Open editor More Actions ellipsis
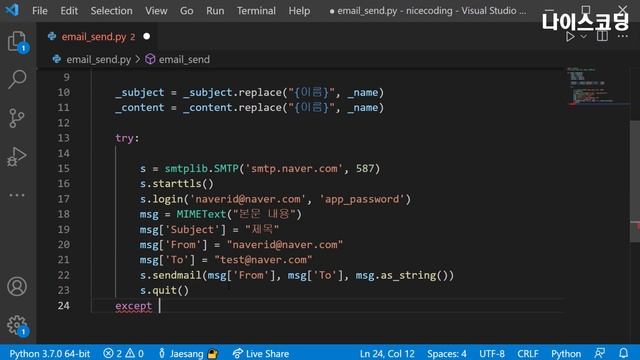Screen dimensions: 640x360 pyautogui.click(x=622, y=37)
